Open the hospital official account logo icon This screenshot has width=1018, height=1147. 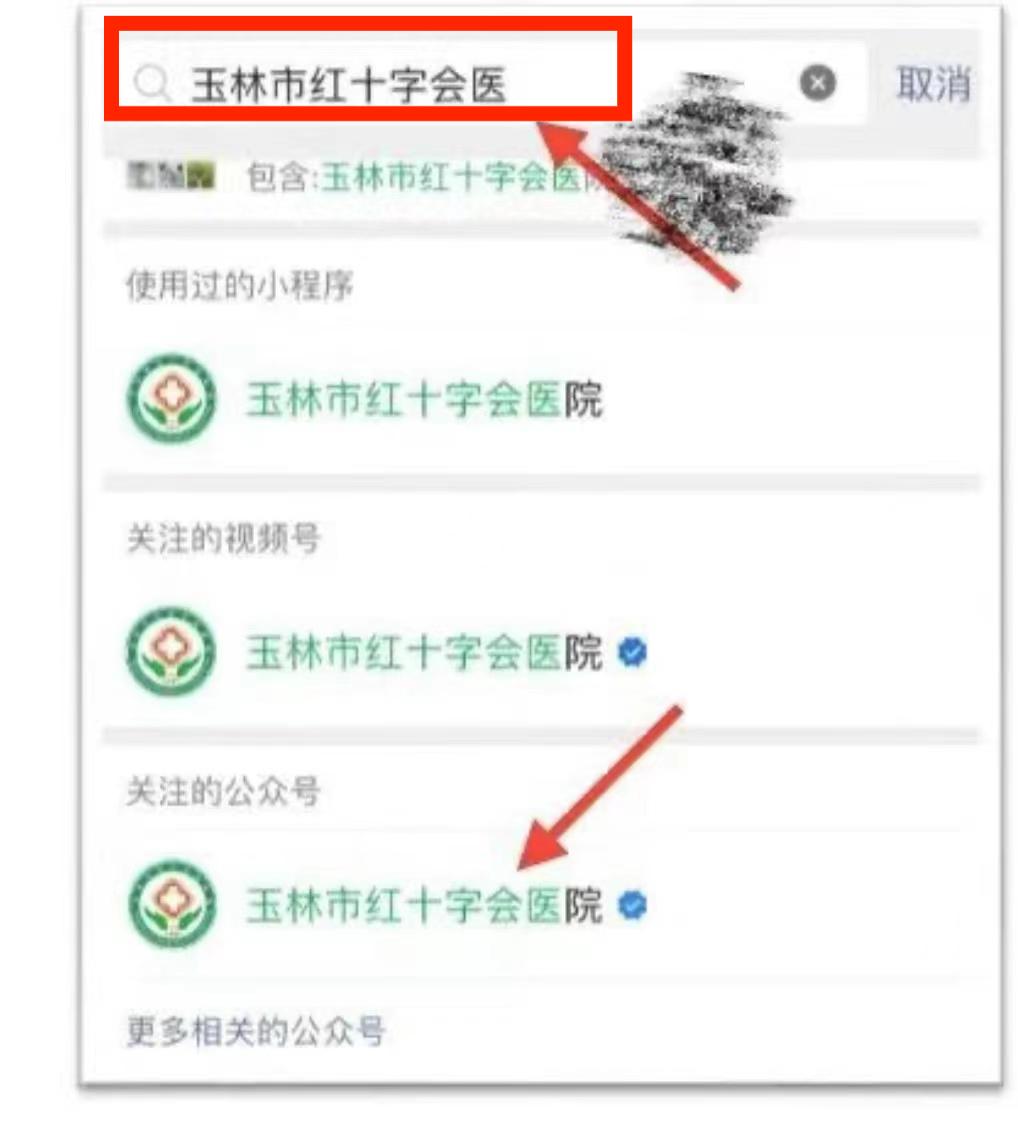coord(172,905)
